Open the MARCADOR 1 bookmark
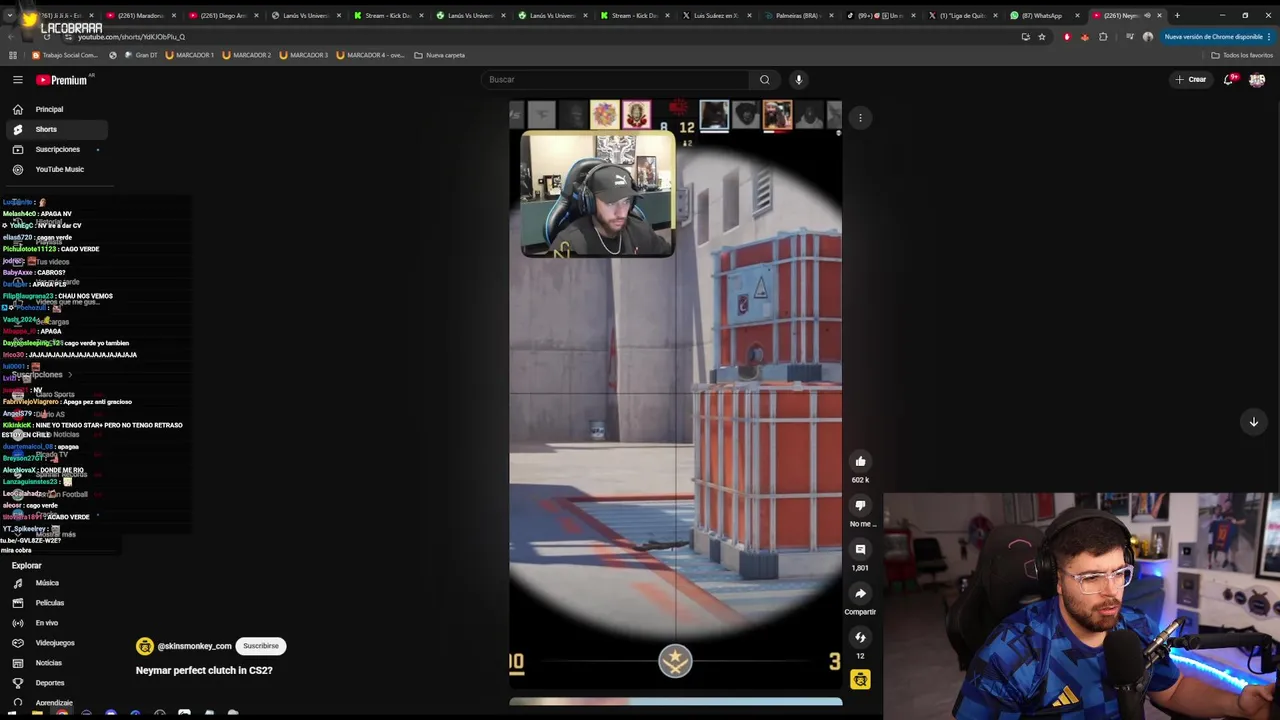1280x720 pixels. click(190, 55)
